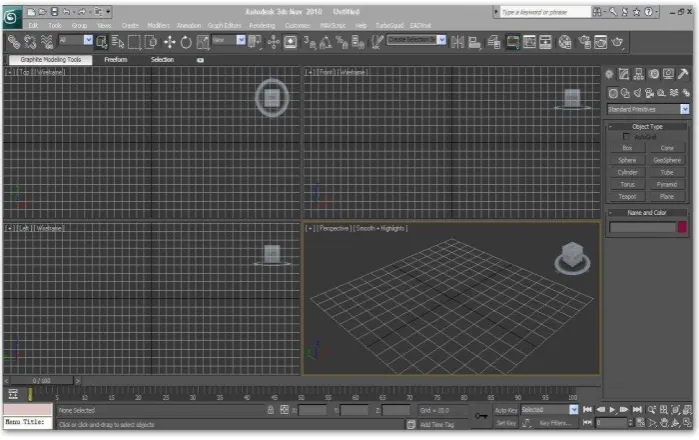Toggle the Angle Snap button
This screenshot has width=699, height=440.
point(326,42)
